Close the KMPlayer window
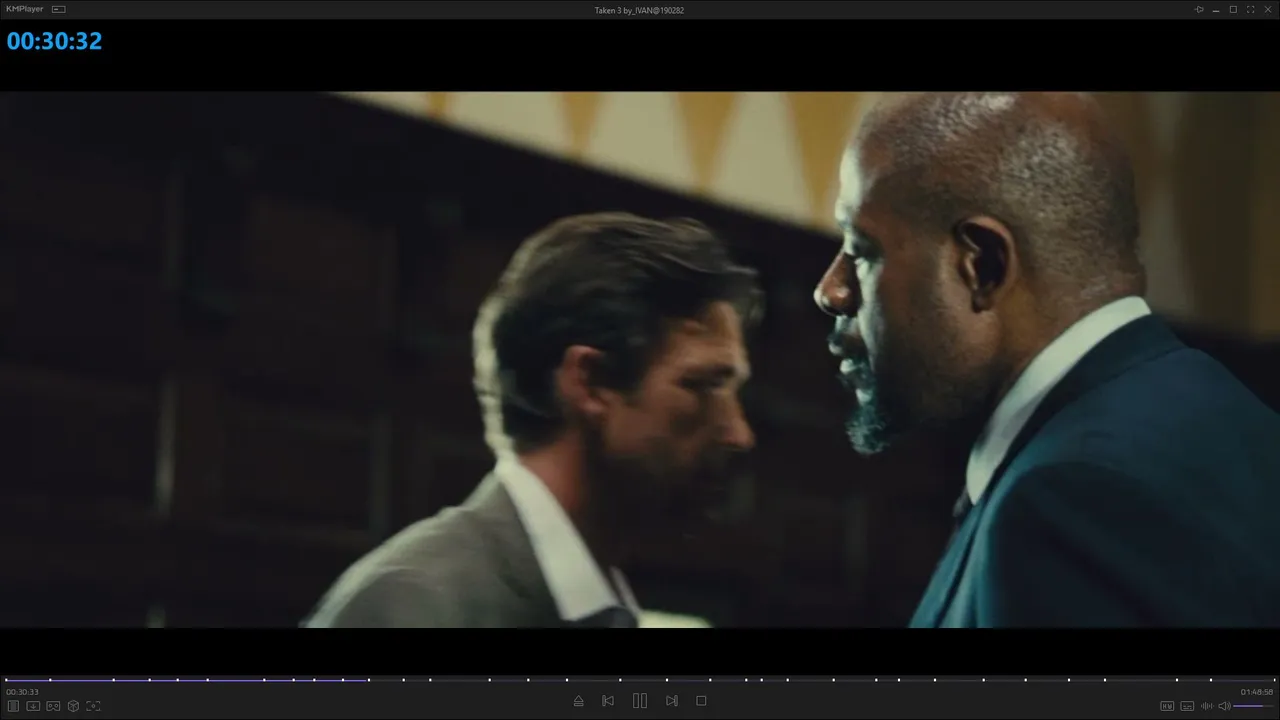The height and width of the screenshot is (720, 1280). point(1268,9)
